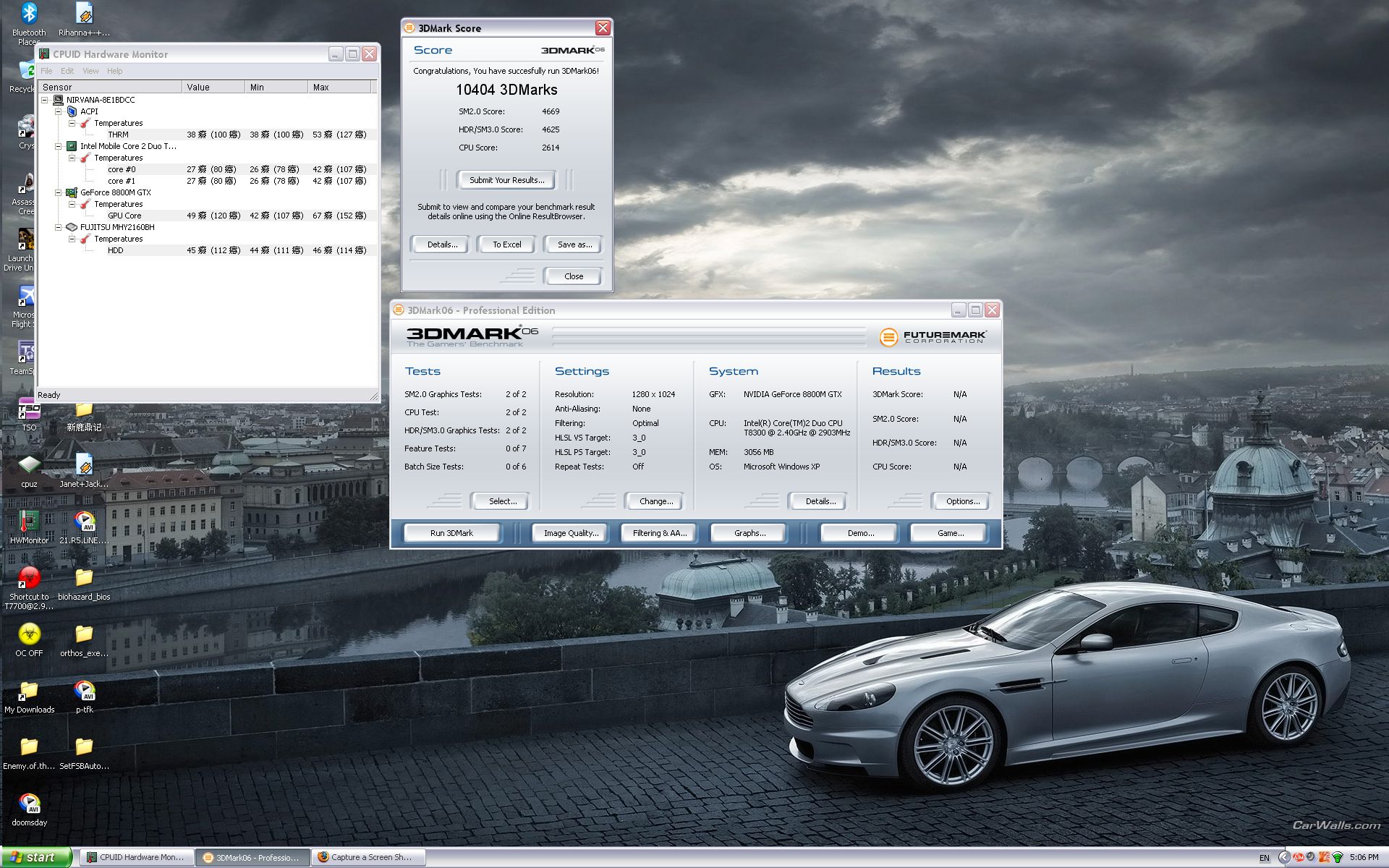The width and height of the screenshot is (1389, 868).
Task: Click the speaker volume tray icon
Action: coord(1311,857)
